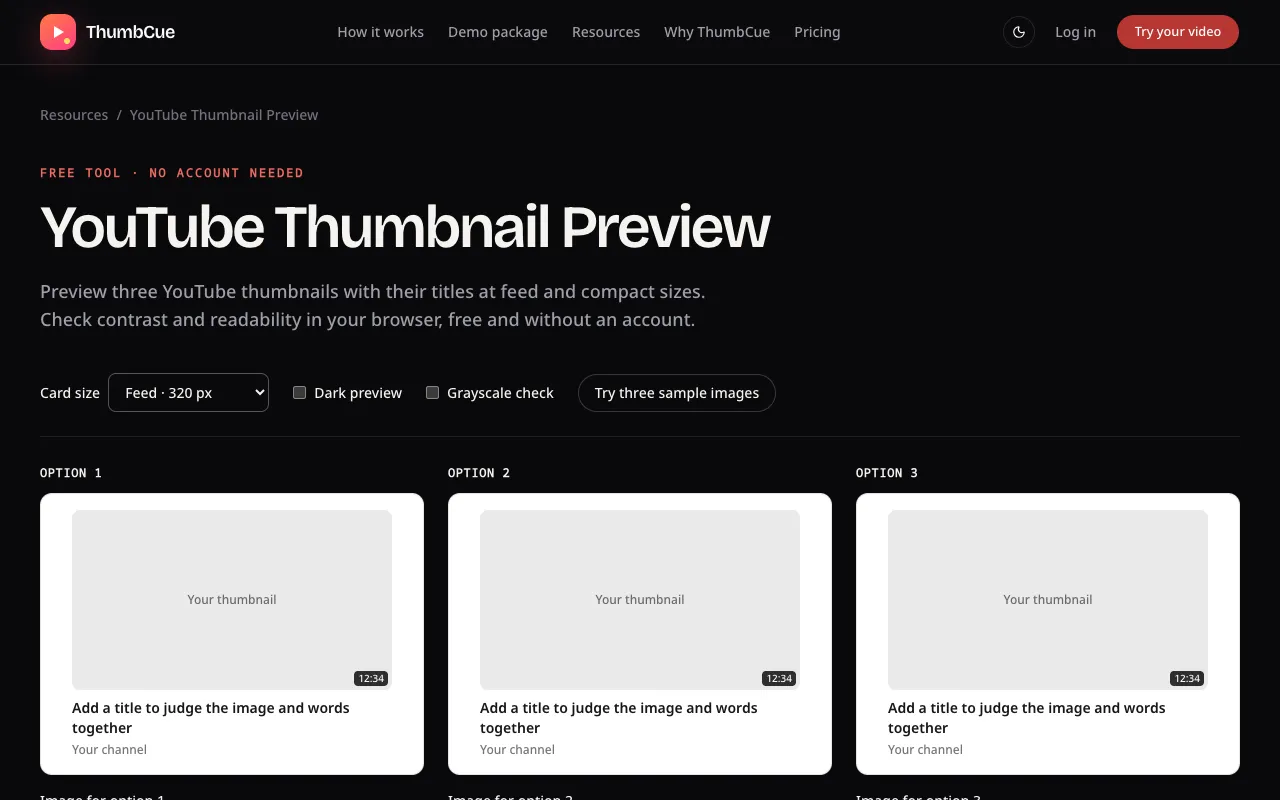
Task: Select the Option 2 thumbnail placeholder
Action: click(x=640, y=600)
